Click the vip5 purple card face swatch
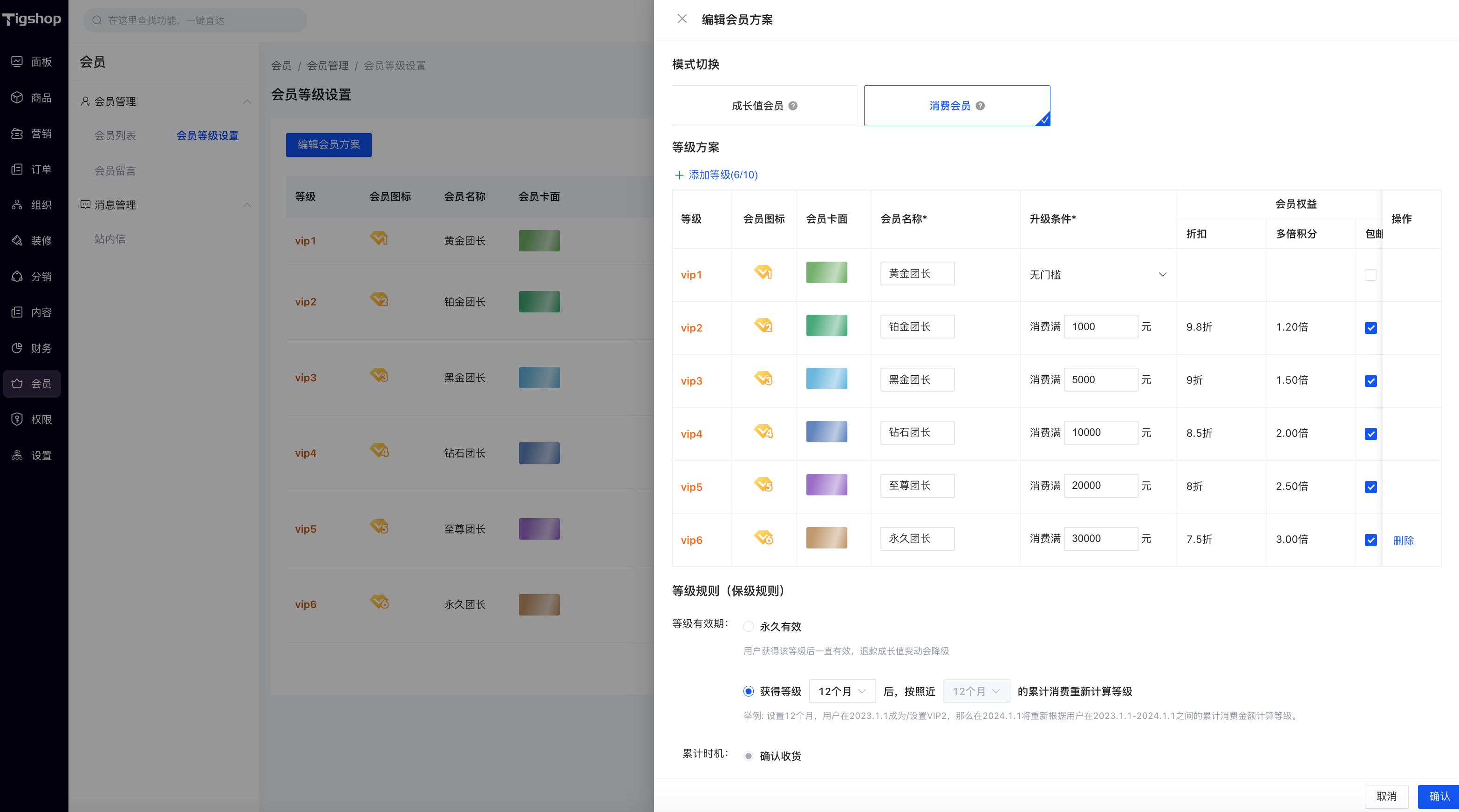The width and height of the screenshot is (1459, 812). pyautogui.click(x=826, y=485)
